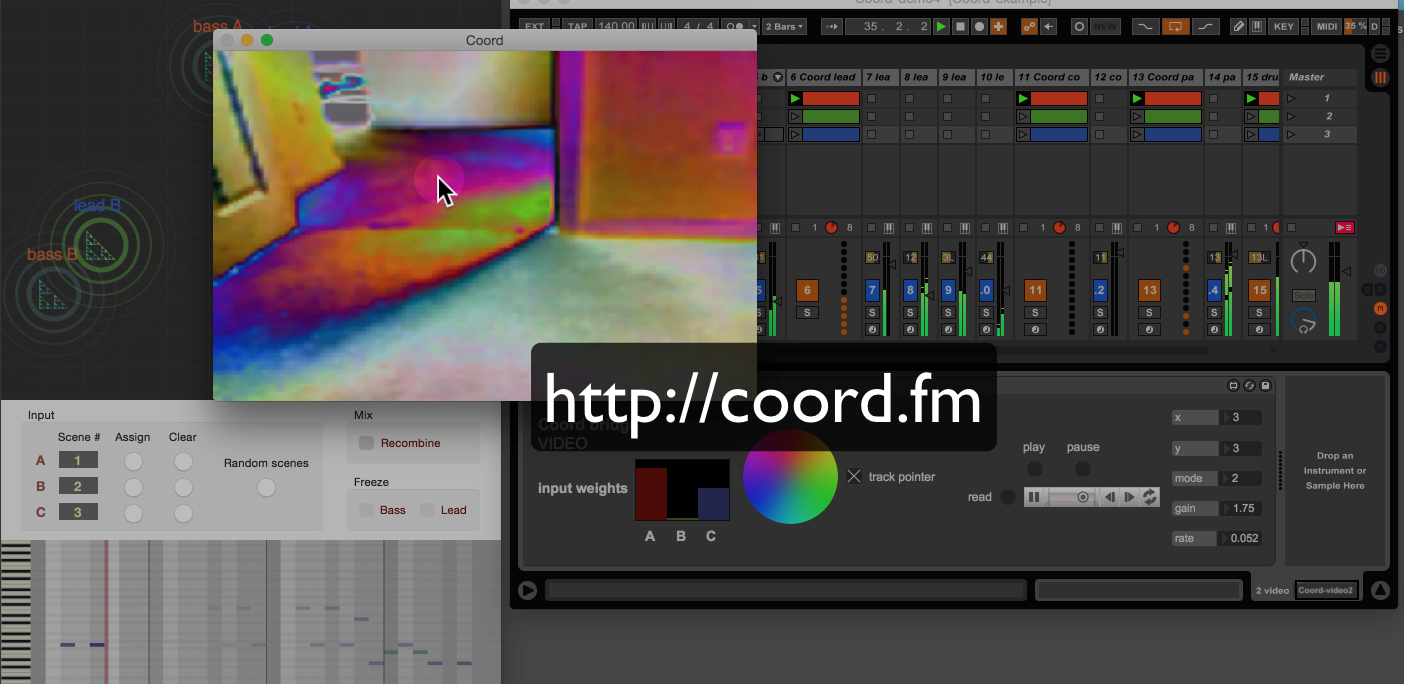
Task: Show arrangement view with lines icon
Action: (x=1380, y=53)
